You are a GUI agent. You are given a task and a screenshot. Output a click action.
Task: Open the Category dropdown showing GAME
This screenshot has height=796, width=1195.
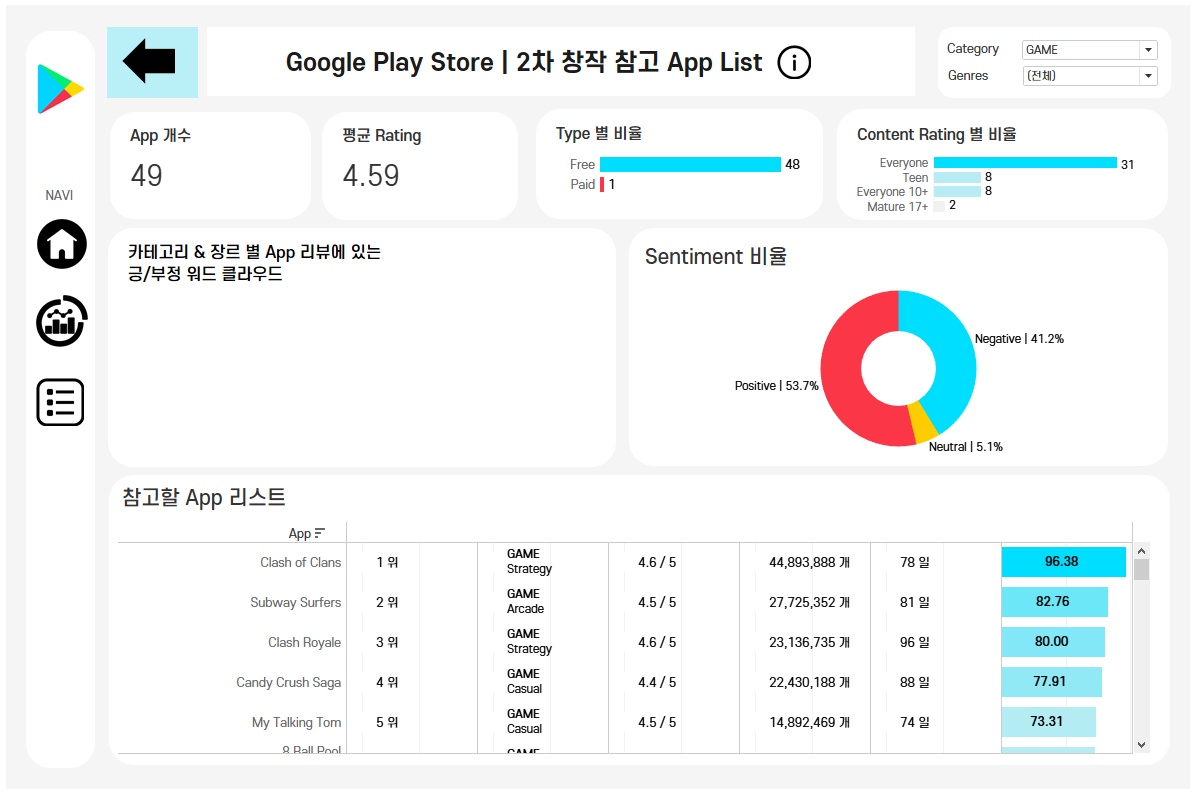point(1089,50)
